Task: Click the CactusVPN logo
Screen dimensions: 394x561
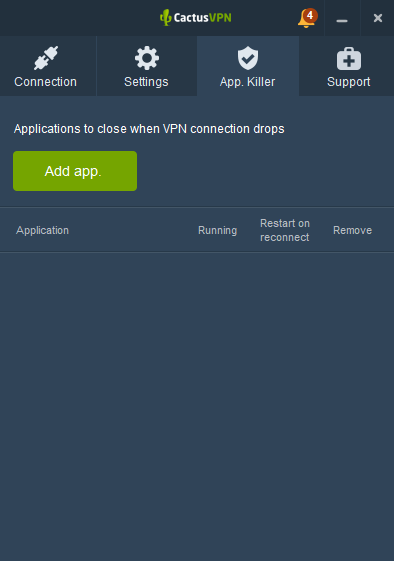Action: pos(196,18)
